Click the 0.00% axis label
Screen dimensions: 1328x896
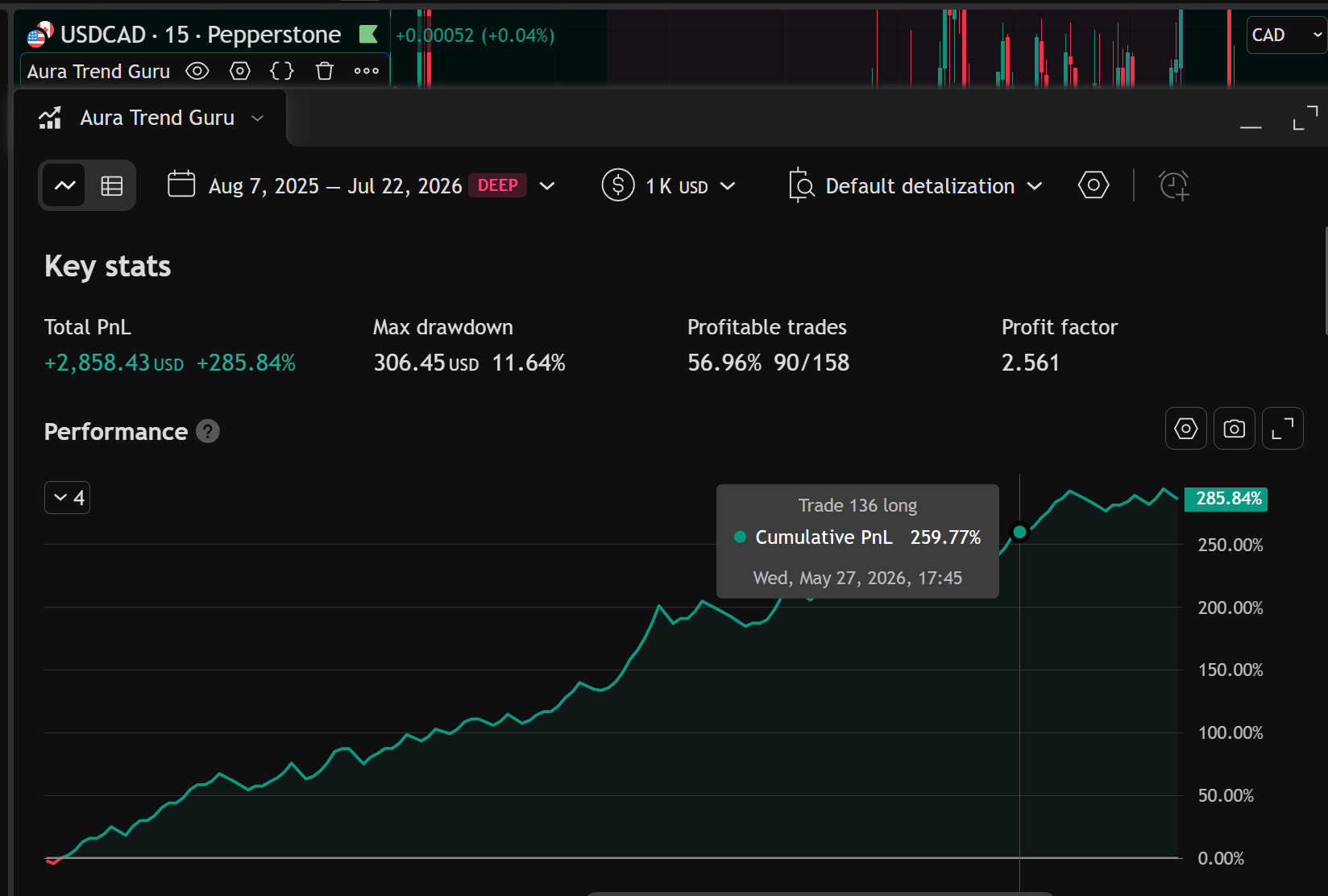click(x=1221, y=859)
